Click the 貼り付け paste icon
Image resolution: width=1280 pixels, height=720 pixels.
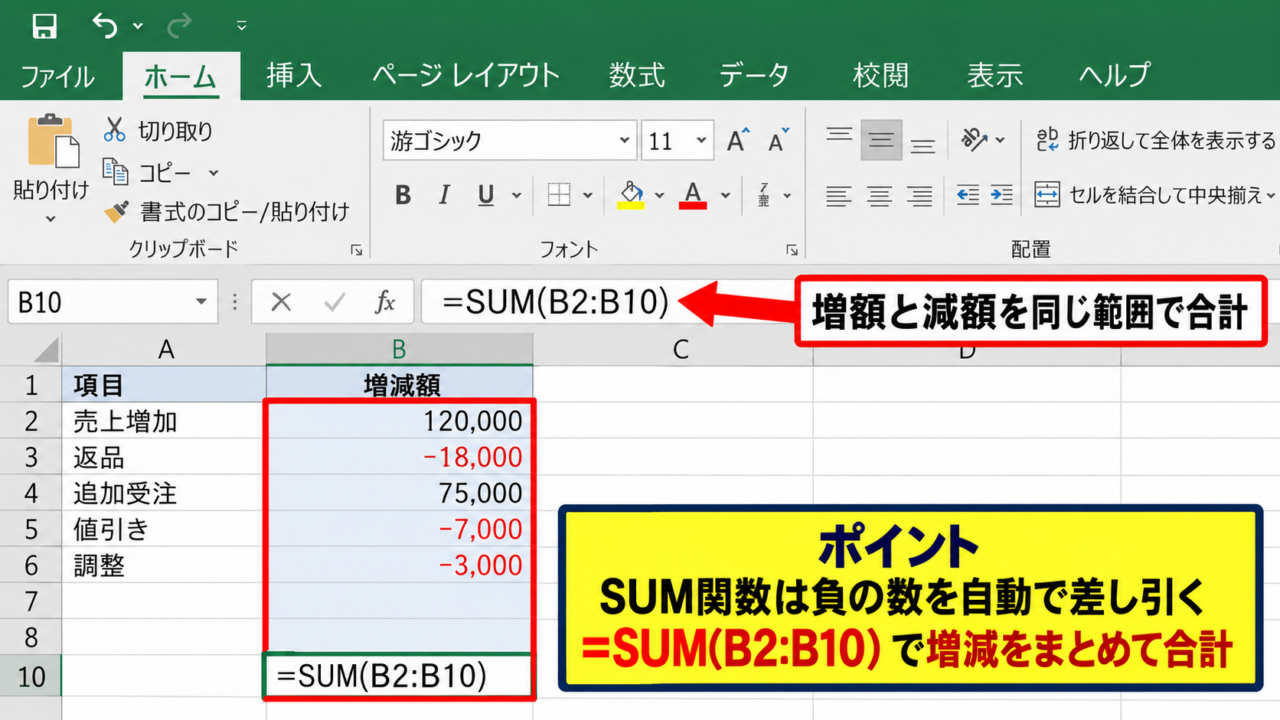(52, 142)
